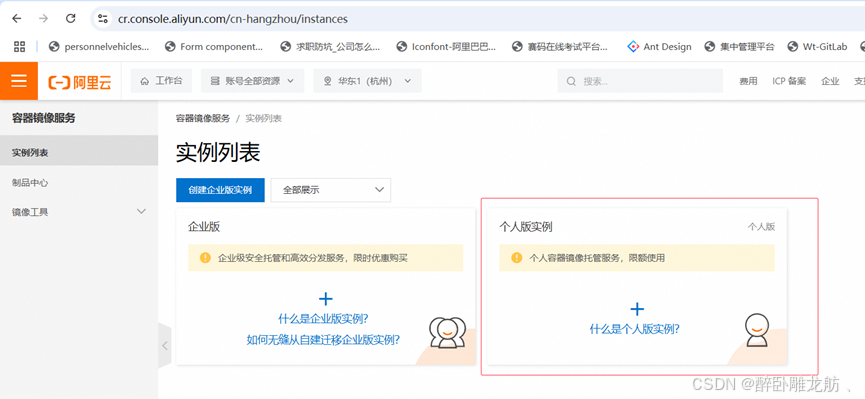This screenshot has height=399, width=865.
Task: Open site information icon in address bar
Action: click(103, 19)
